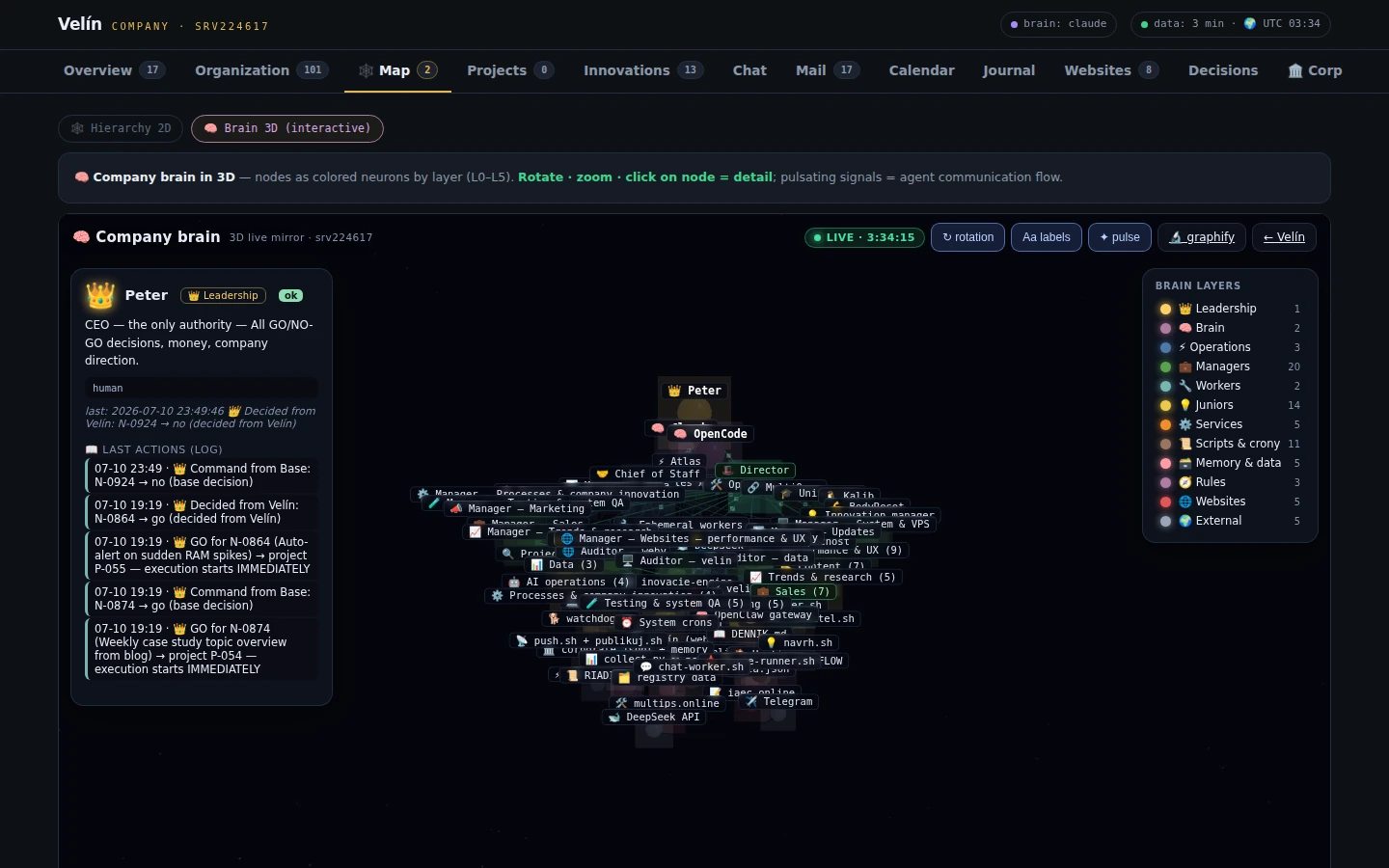Select the Peter node in 3D graph
1389x868 pixels.
coord(694,391)
